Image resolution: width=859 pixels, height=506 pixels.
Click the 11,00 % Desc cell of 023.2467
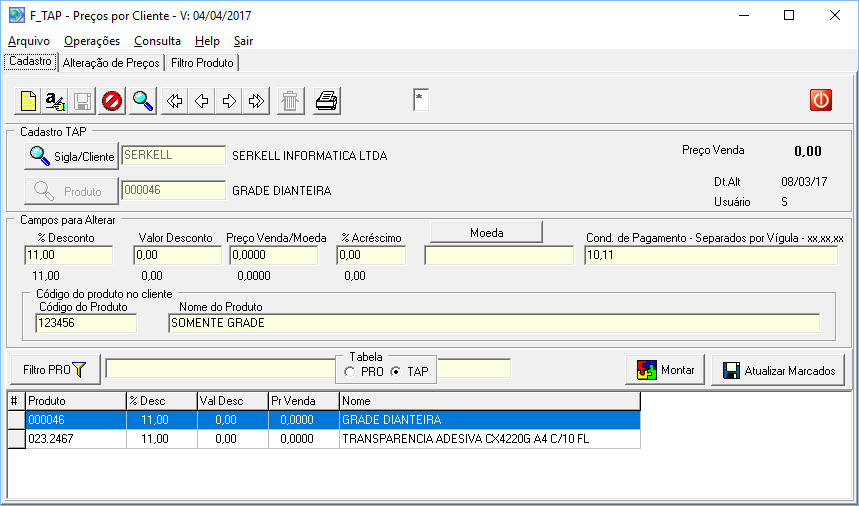[x=162, y=439]
